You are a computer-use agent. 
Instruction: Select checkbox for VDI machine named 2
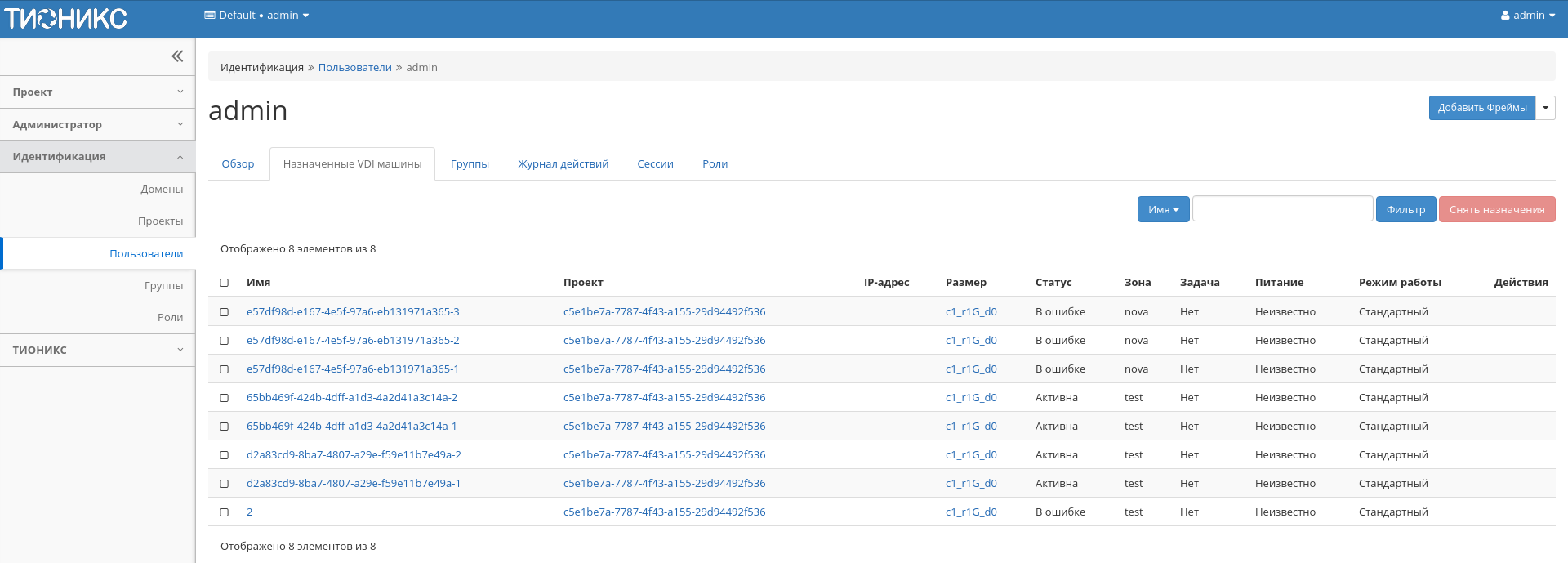225,512
